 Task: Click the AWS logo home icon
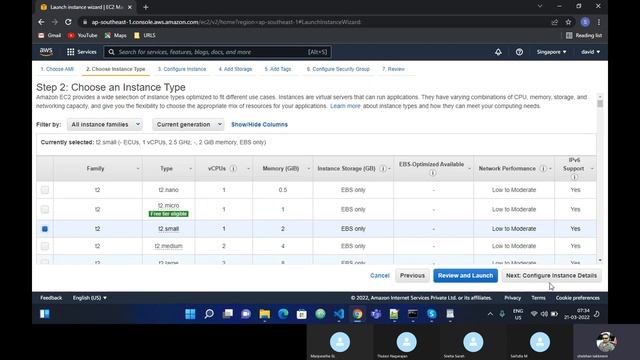(46, 52)
